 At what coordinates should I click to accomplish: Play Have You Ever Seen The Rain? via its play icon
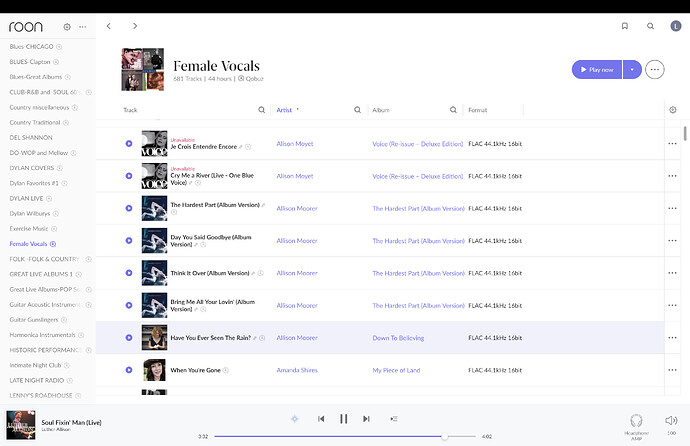[x=129, y=337]
